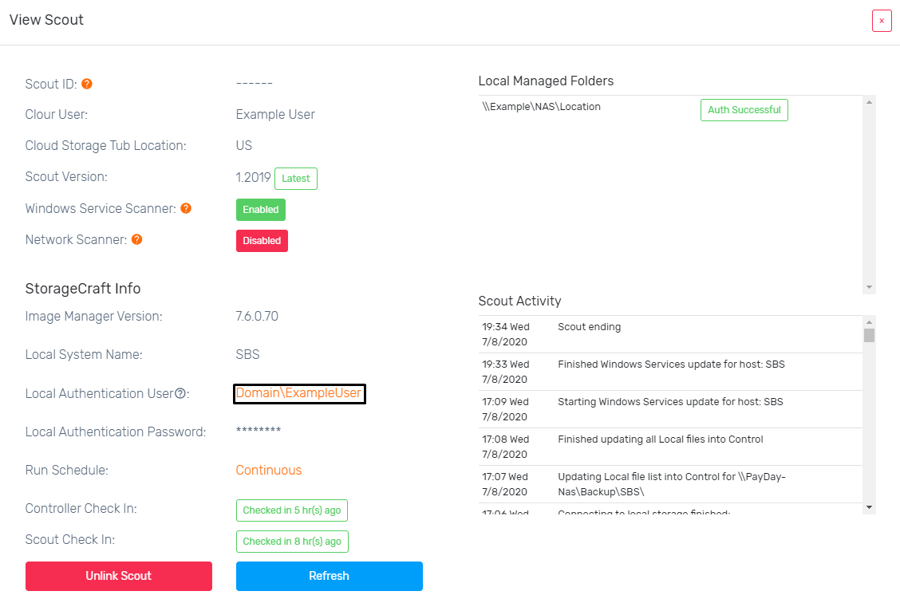The image size is (900, 599).
Task: Click the Scout Check In status badge
Action: (291, 541)
